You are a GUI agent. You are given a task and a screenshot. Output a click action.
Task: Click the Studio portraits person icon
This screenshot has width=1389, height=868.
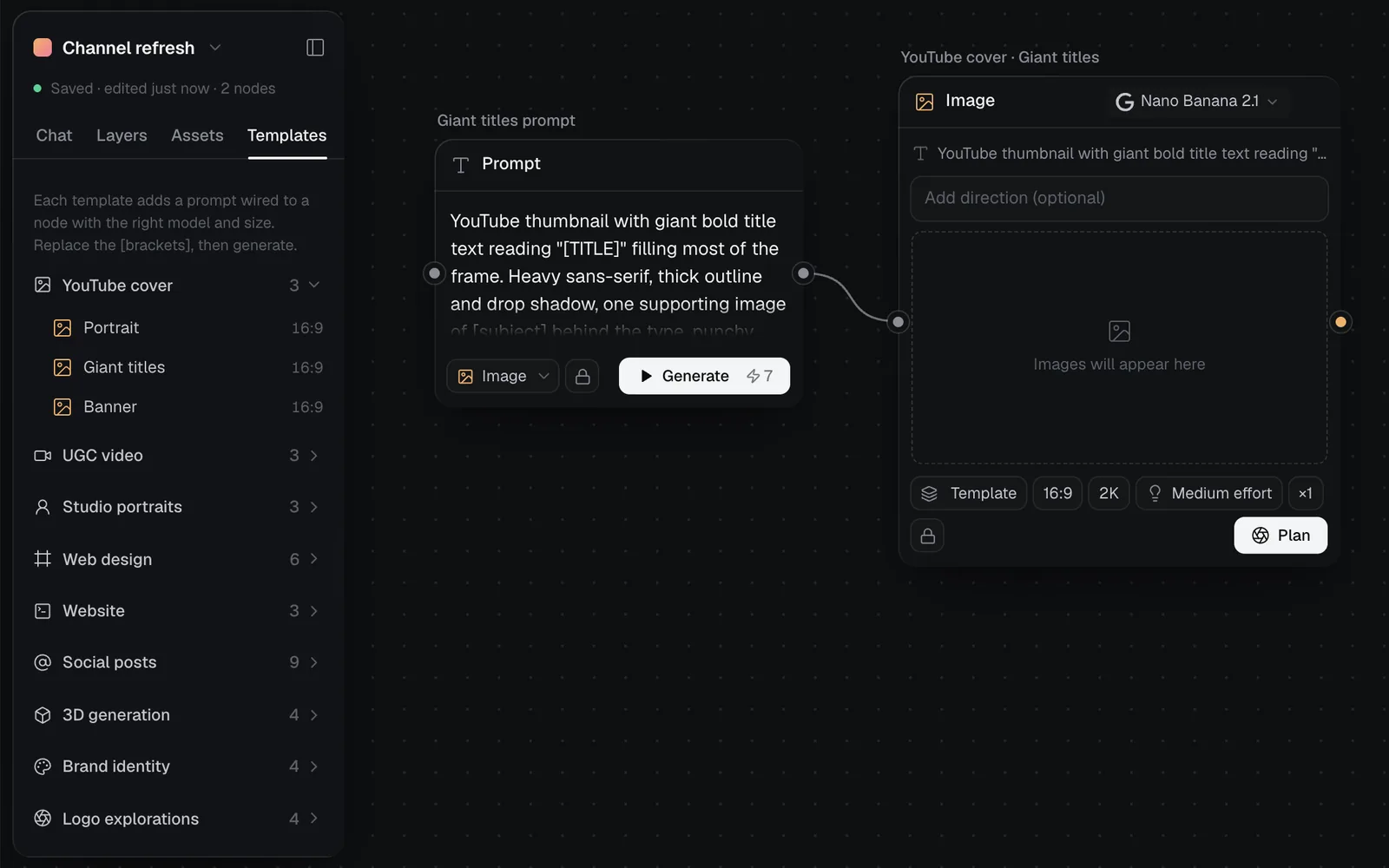(43, 507)
